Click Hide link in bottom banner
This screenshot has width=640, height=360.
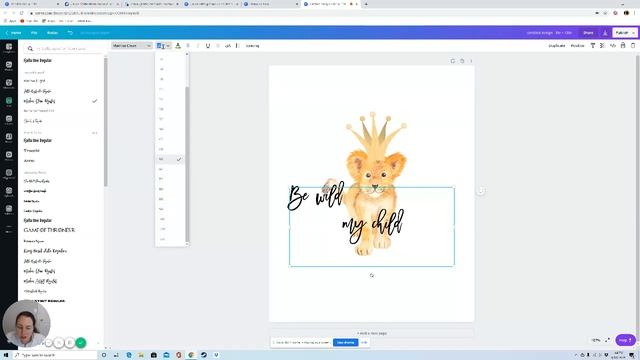(x=364, y=342)
